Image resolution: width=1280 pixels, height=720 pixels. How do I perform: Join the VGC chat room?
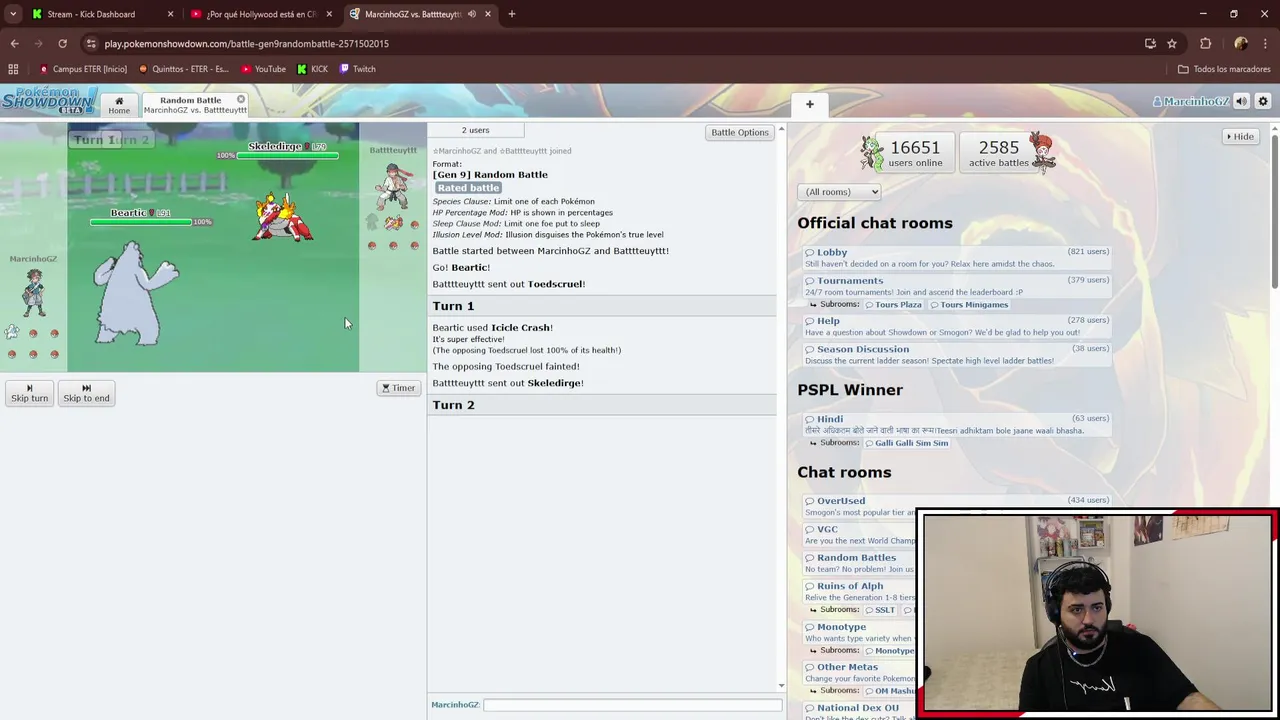(x=859, y=535)
